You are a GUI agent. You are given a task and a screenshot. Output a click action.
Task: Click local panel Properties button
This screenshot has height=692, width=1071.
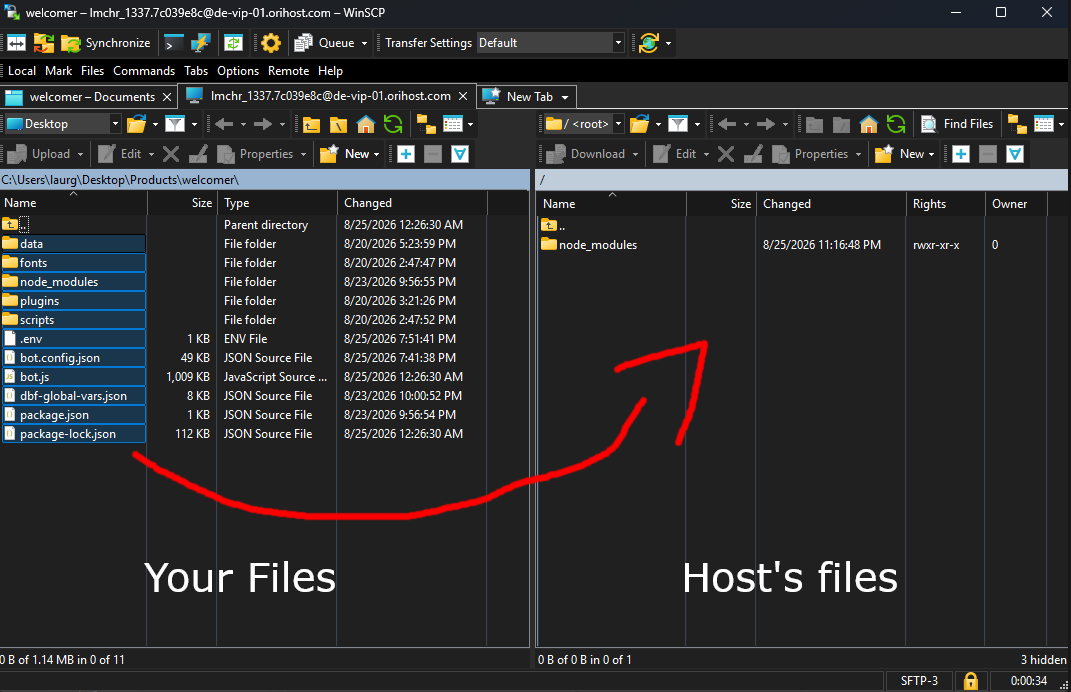pyautogui.click(x=256, y=154)
